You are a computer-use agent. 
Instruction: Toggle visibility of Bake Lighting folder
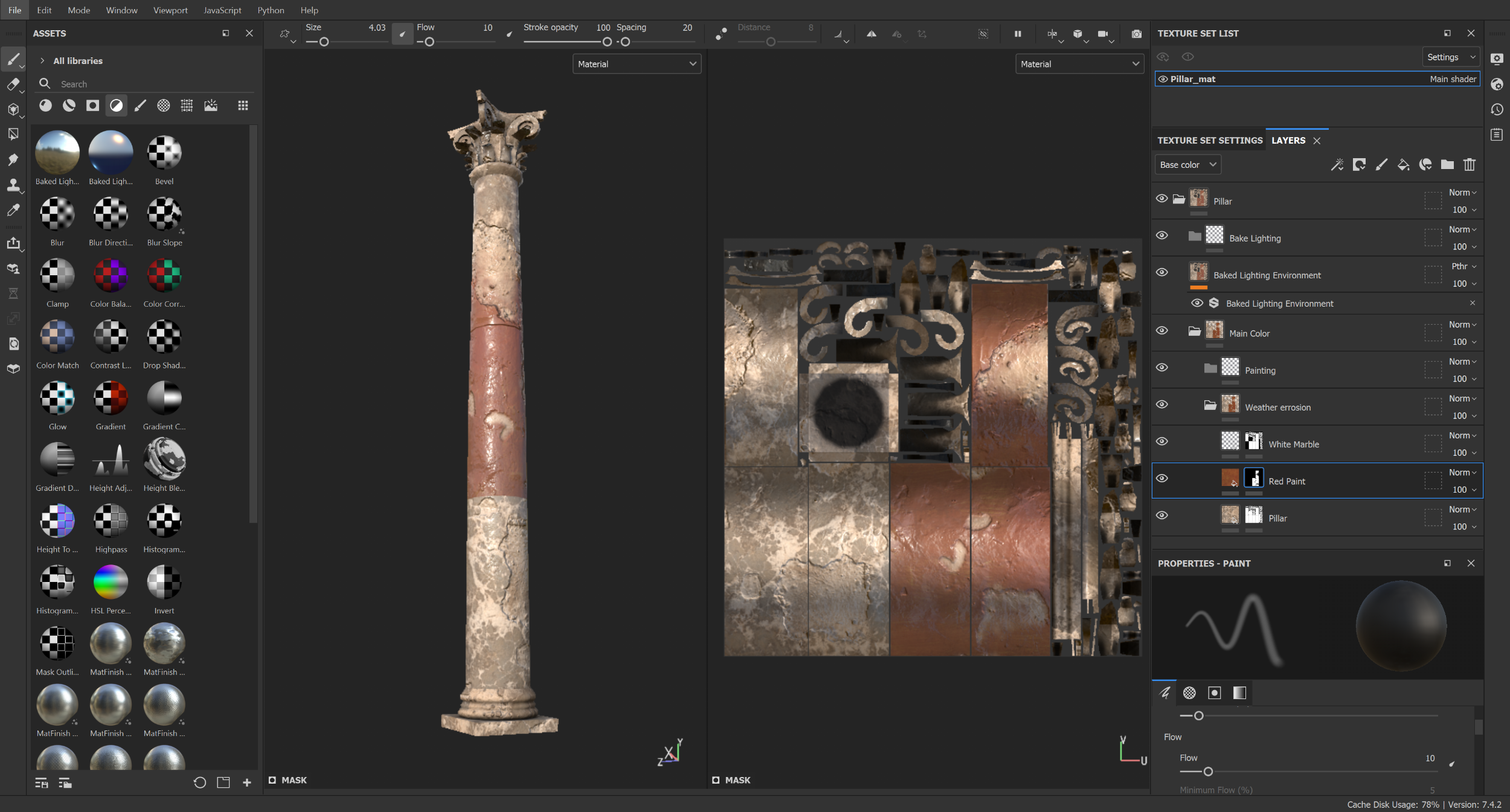pos(1161,235)
